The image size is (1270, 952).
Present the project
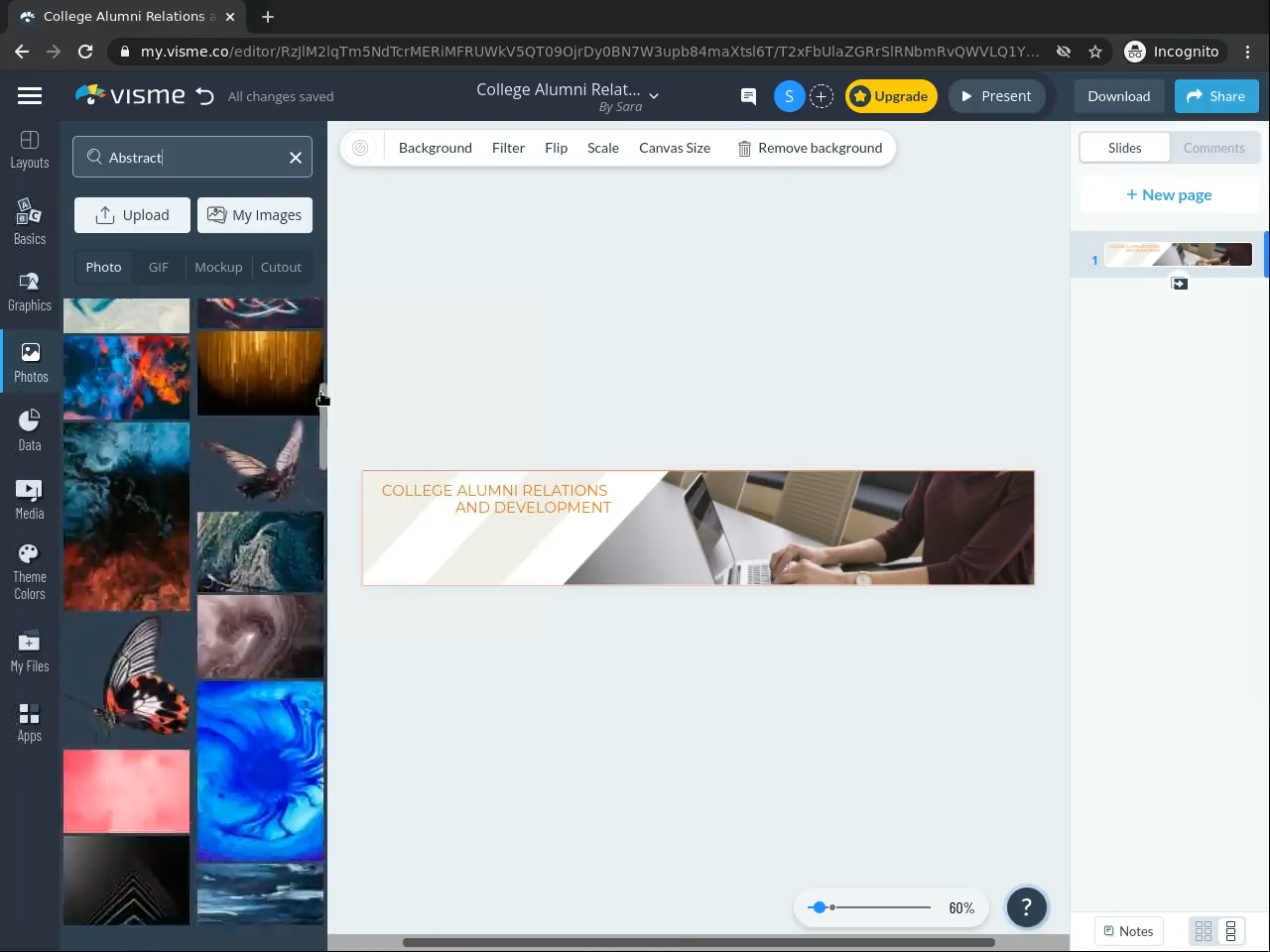coord(996,96)
